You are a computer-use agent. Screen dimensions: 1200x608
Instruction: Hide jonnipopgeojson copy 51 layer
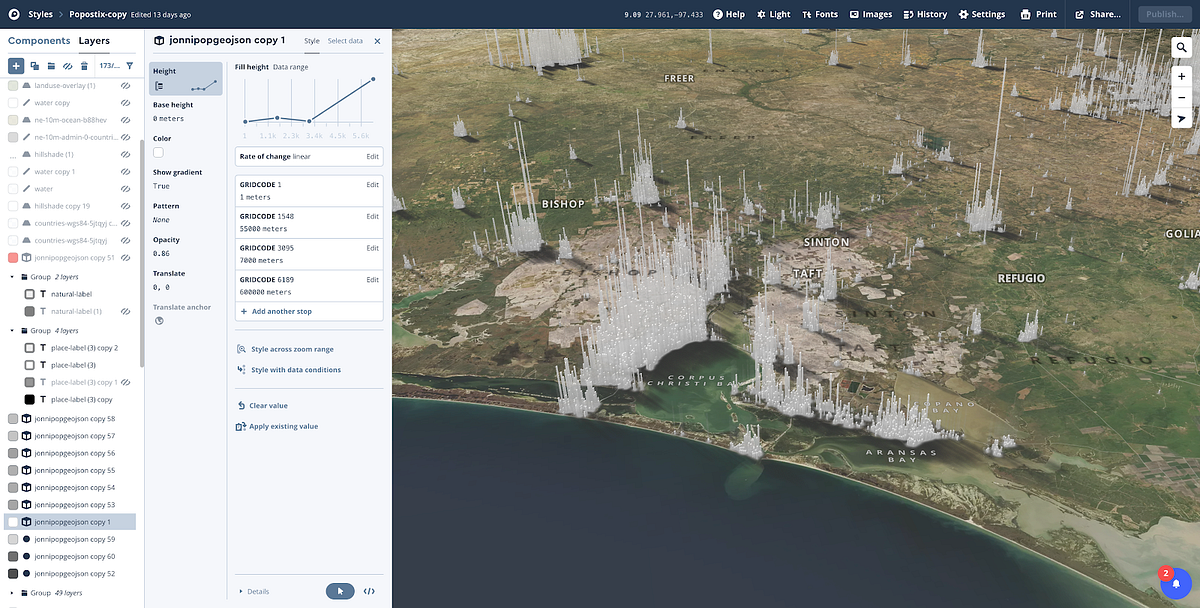pyautogui.click(x=125, y=257)
